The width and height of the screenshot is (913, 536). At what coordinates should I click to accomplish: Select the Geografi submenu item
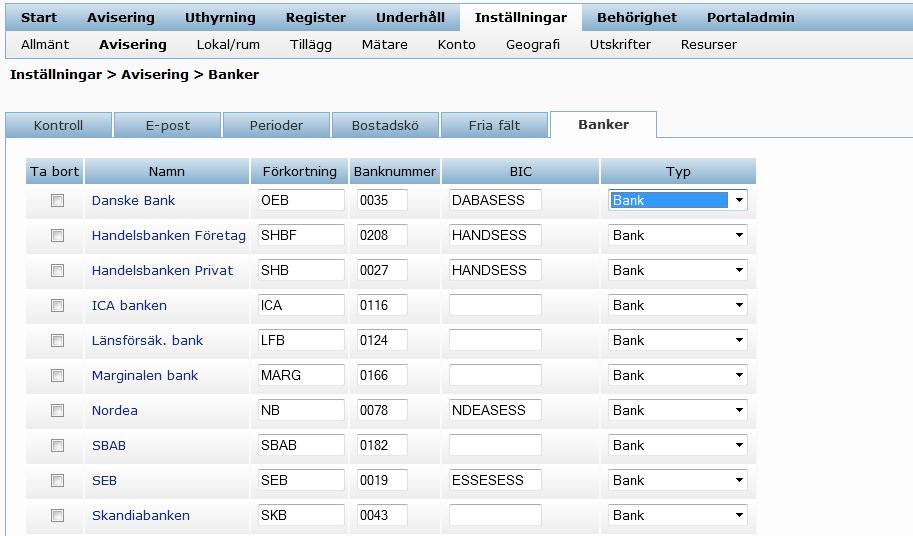tap(533, 44)
